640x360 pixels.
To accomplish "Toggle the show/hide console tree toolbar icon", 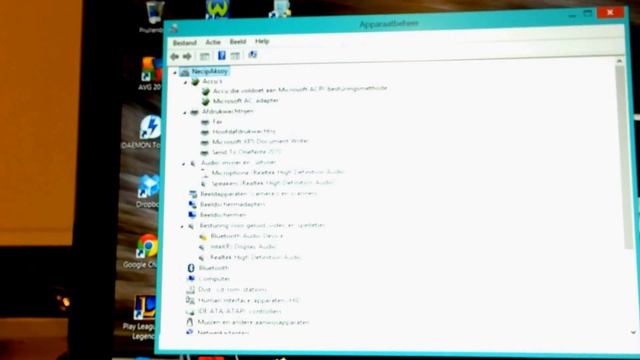I will tap(204, 56).
